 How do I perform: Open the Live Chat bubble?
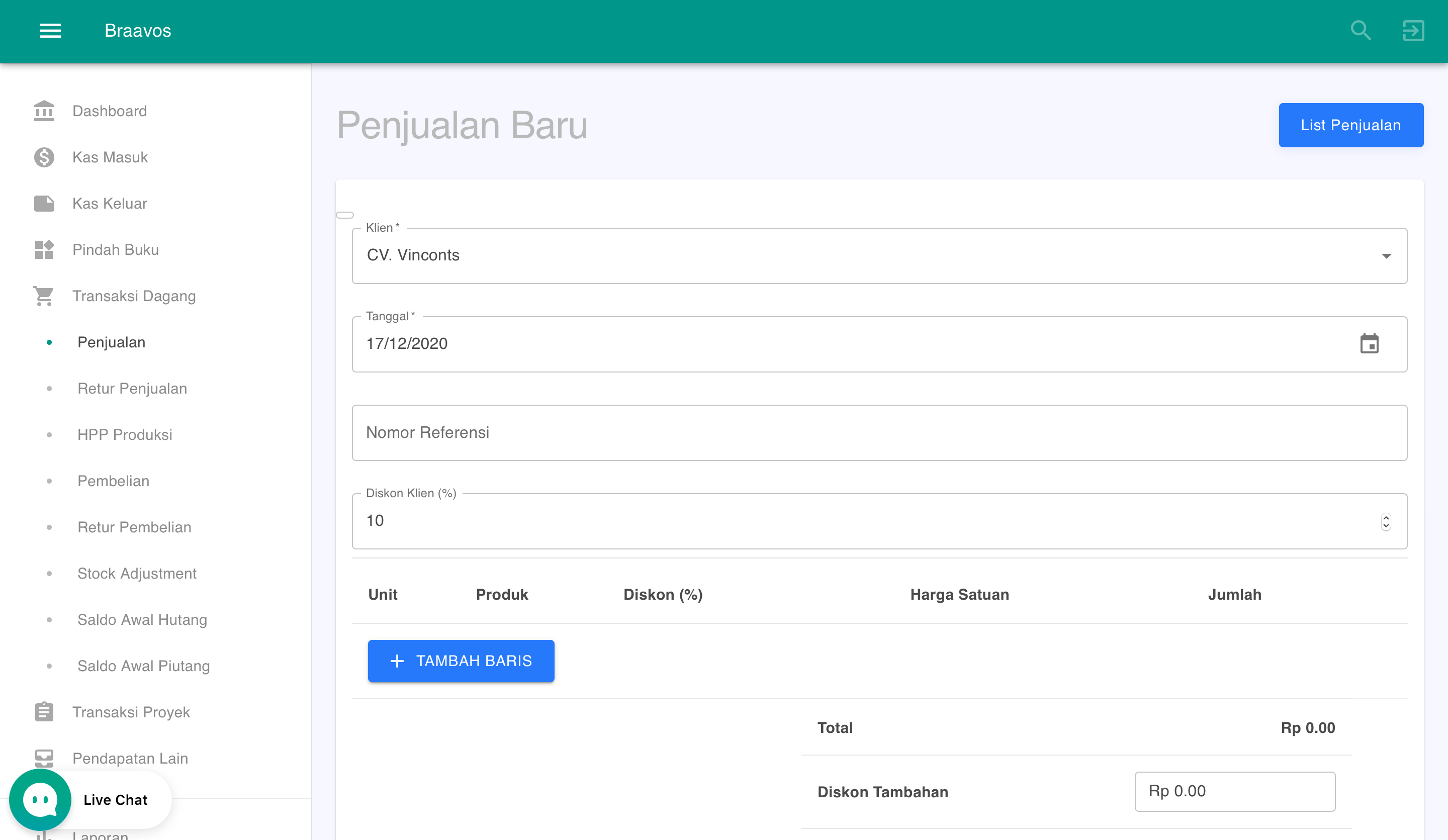[40, 799]
